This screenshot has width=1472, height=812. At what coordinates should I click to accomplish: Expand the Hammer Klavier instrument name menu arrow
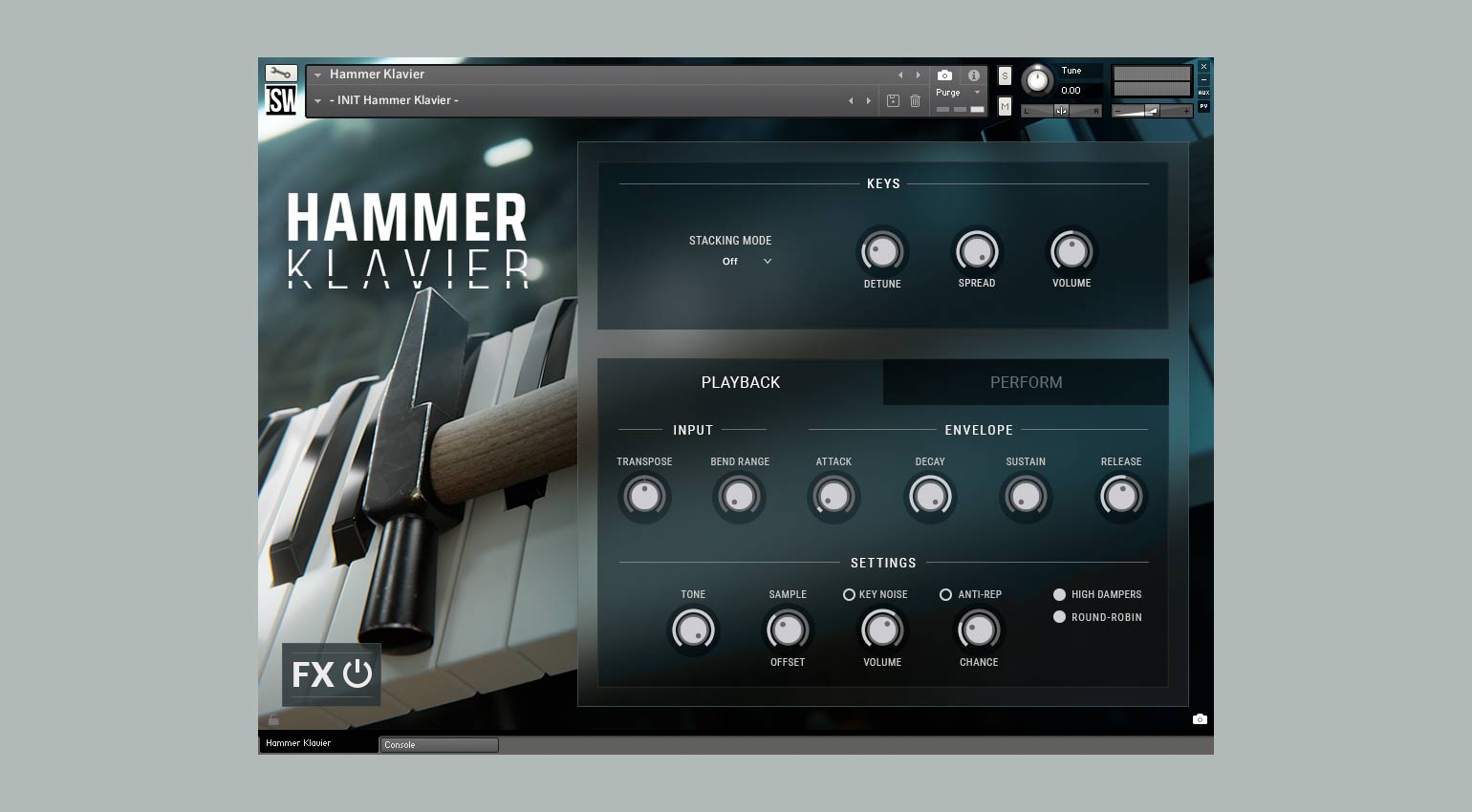(317, 75)
